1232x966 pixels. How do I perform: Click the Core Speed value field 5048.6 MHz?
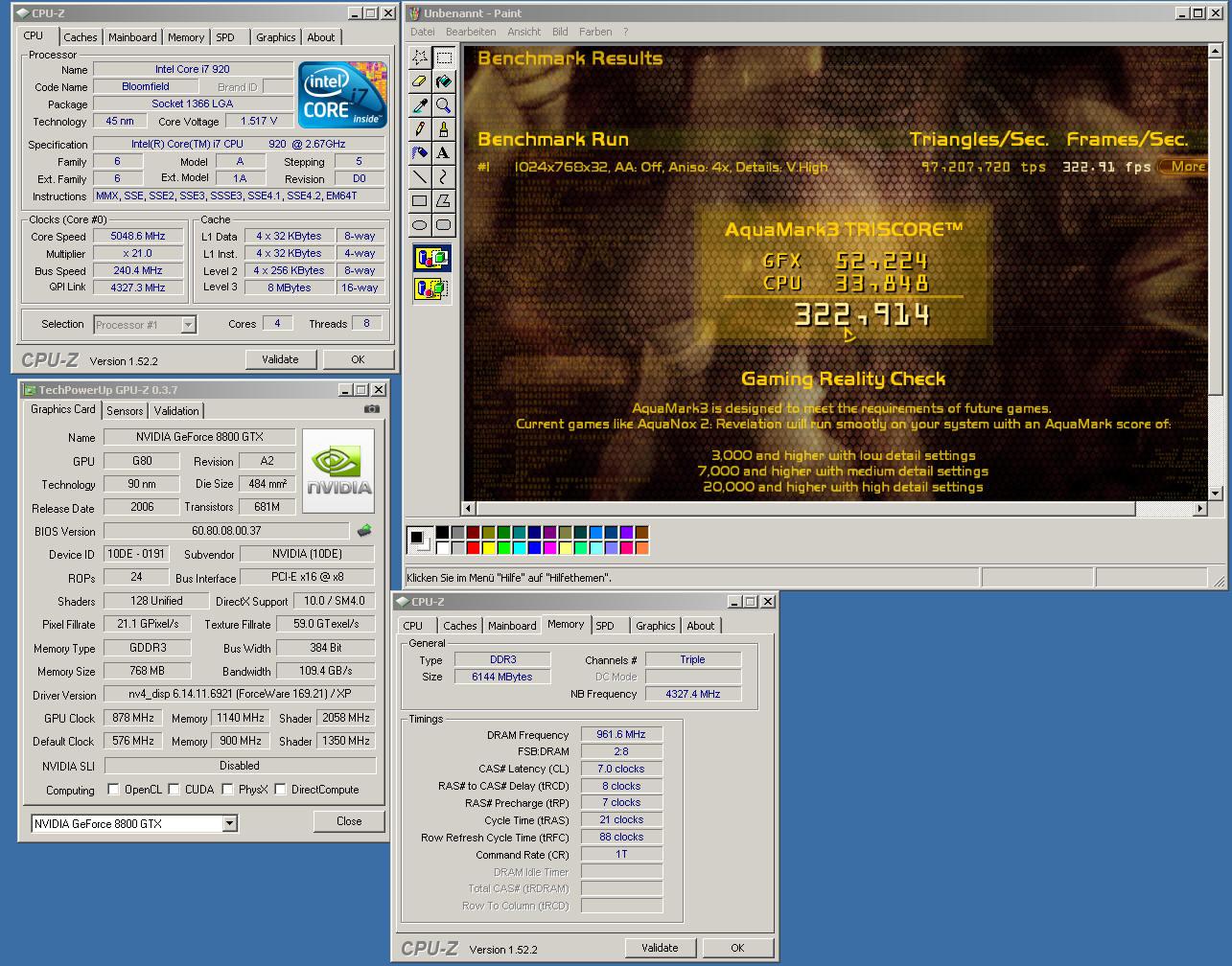(138, 236)
